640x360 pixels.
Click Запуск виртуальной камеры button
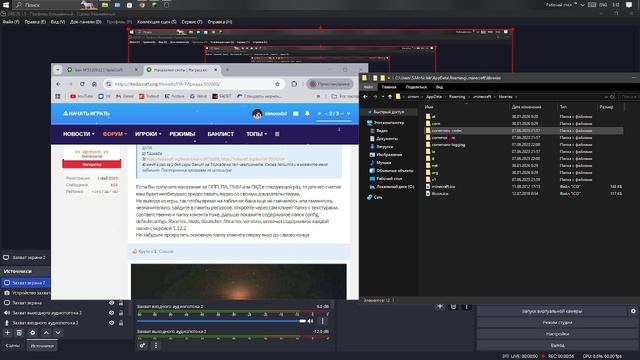[552, 311]
